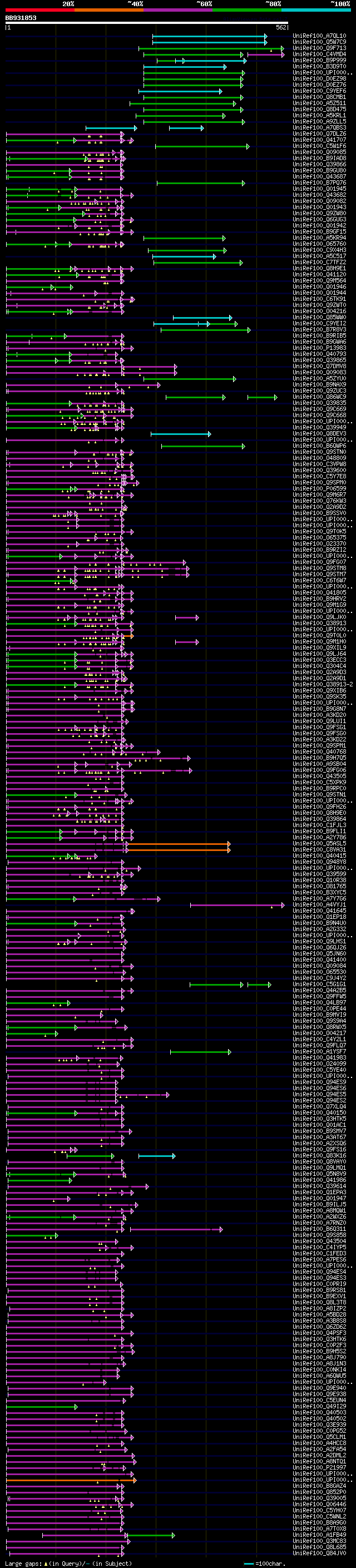This screenshot has height=1568, width=356.
Task: Click the green alignment bar for B7PQ76
Action: [x=201, y=182]
